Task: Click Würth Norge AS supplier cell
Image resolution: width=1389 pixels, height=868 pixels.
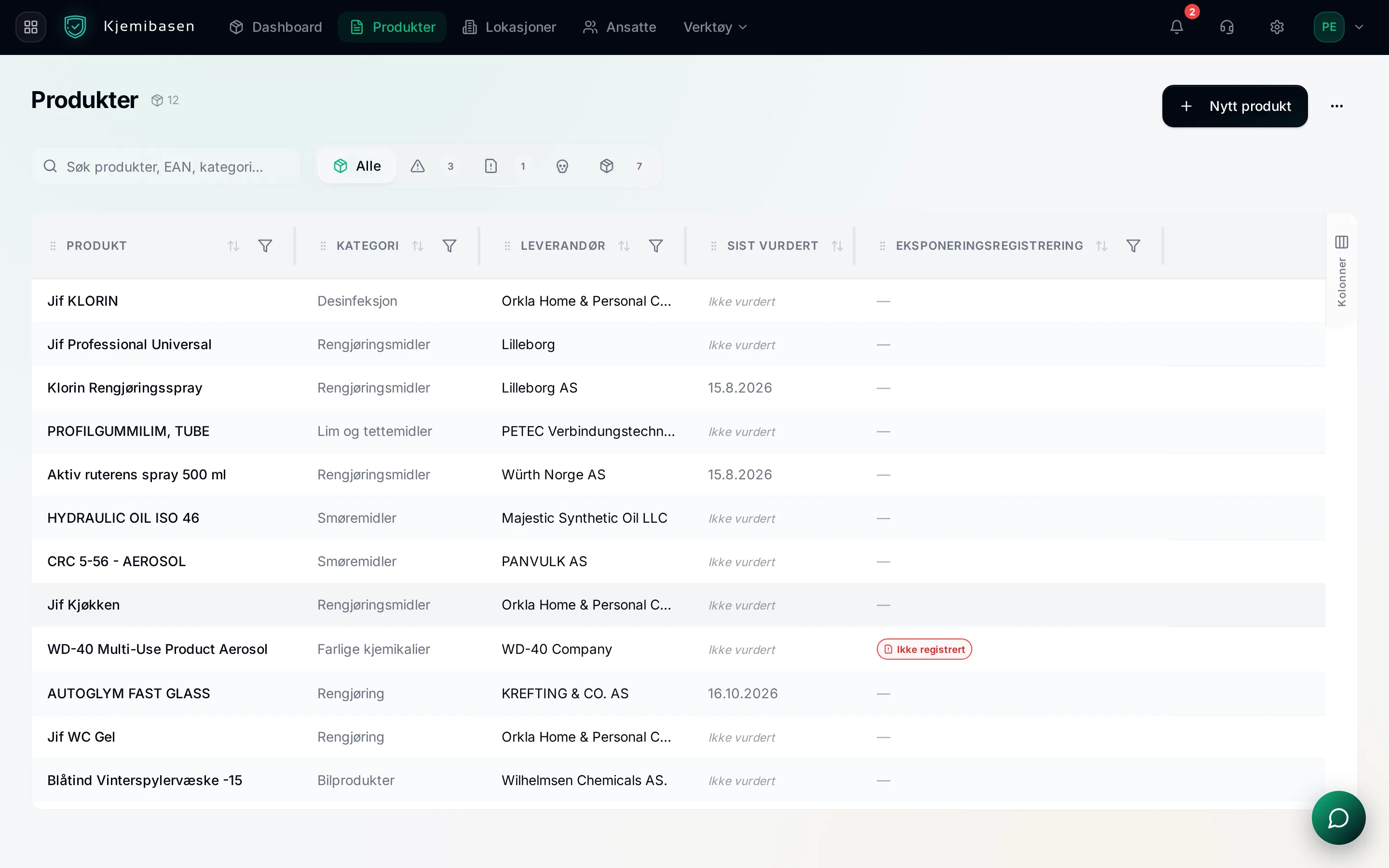Action: tap(553, 475)
